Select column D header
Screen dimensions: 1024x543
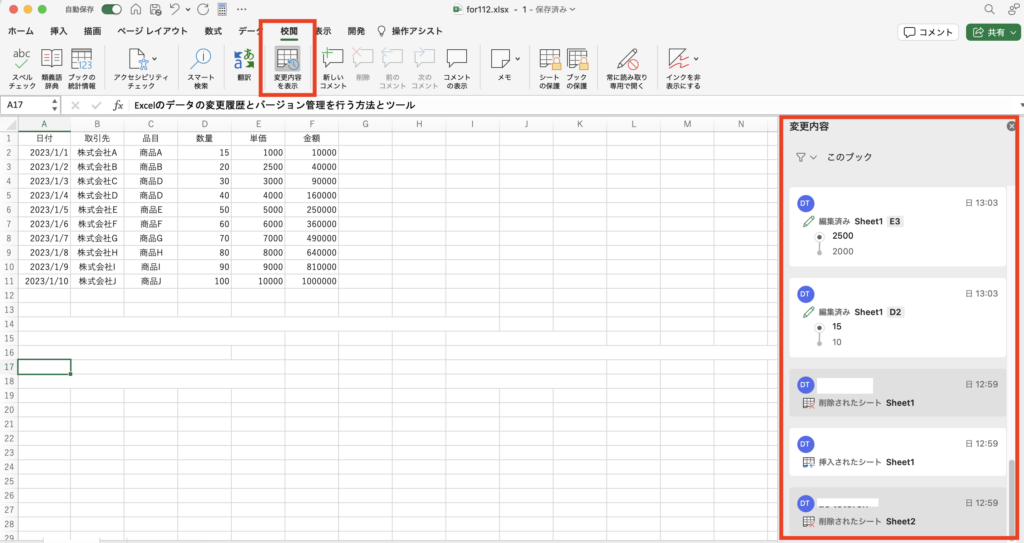[204, 123]
